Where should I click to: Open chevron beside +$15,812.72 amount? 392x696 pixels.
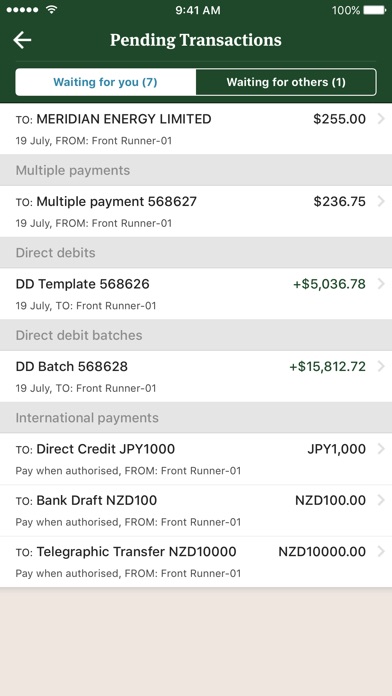380,367
